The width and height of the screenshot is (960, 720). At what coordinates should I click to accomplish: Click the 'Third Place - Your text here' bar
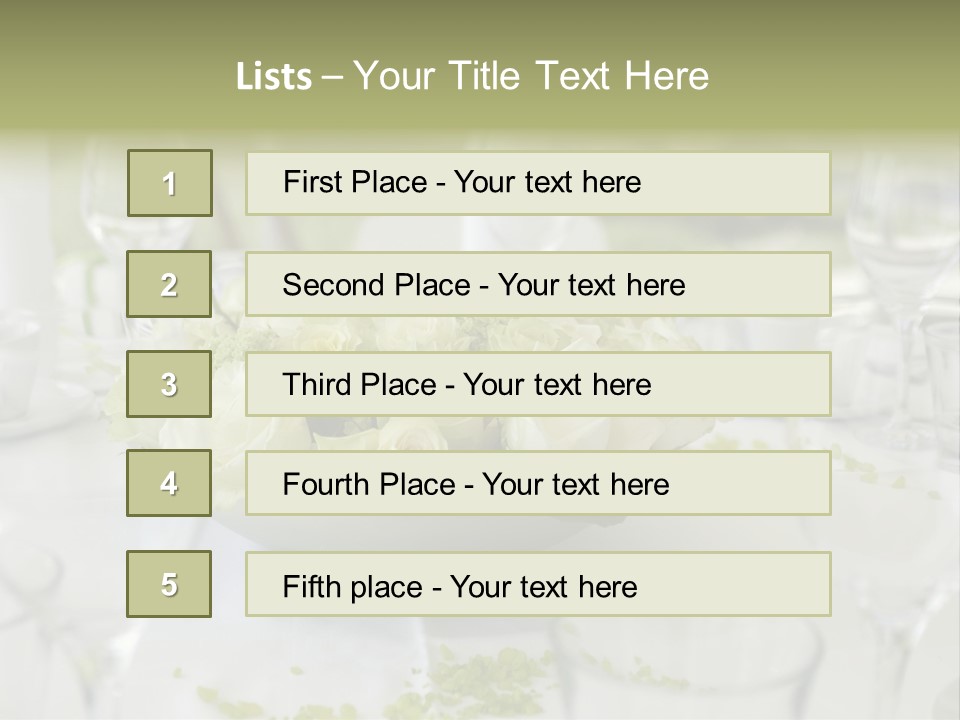(538, 384)
